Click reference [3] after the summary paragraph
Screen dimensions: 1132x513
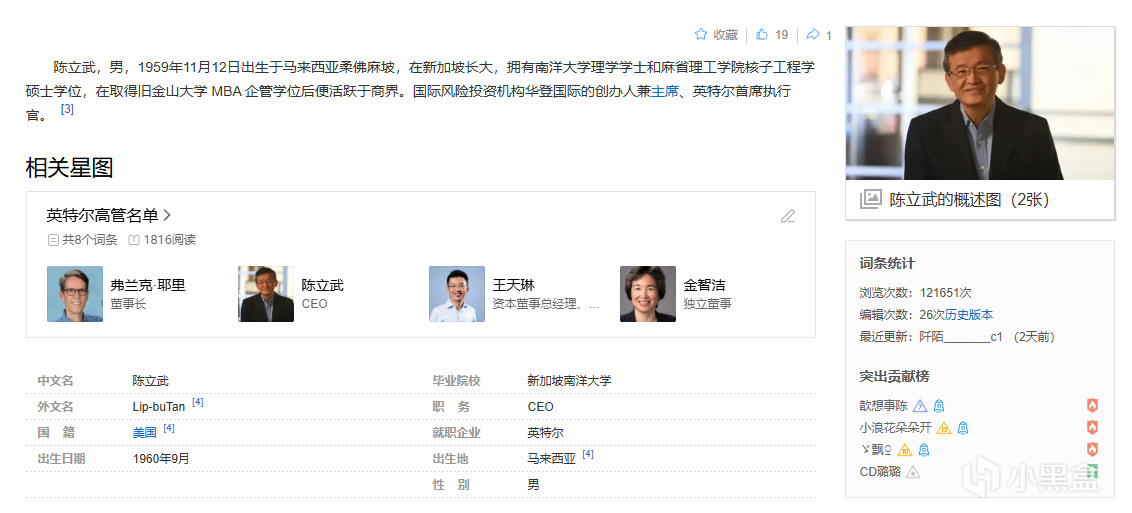pyautogui.click(x=67, y=110)
